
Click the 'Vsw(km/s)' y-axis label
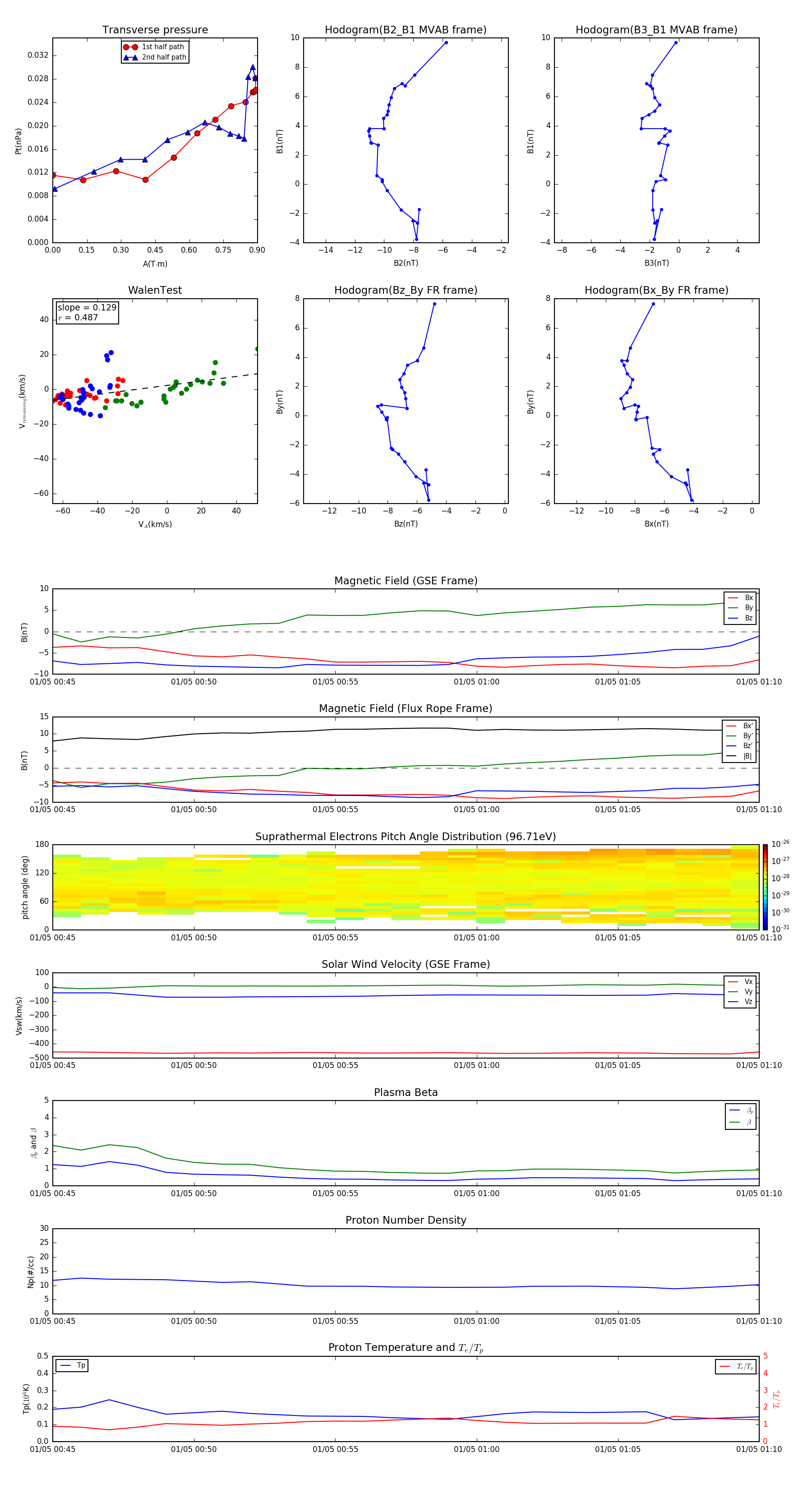coord(19,1015)
